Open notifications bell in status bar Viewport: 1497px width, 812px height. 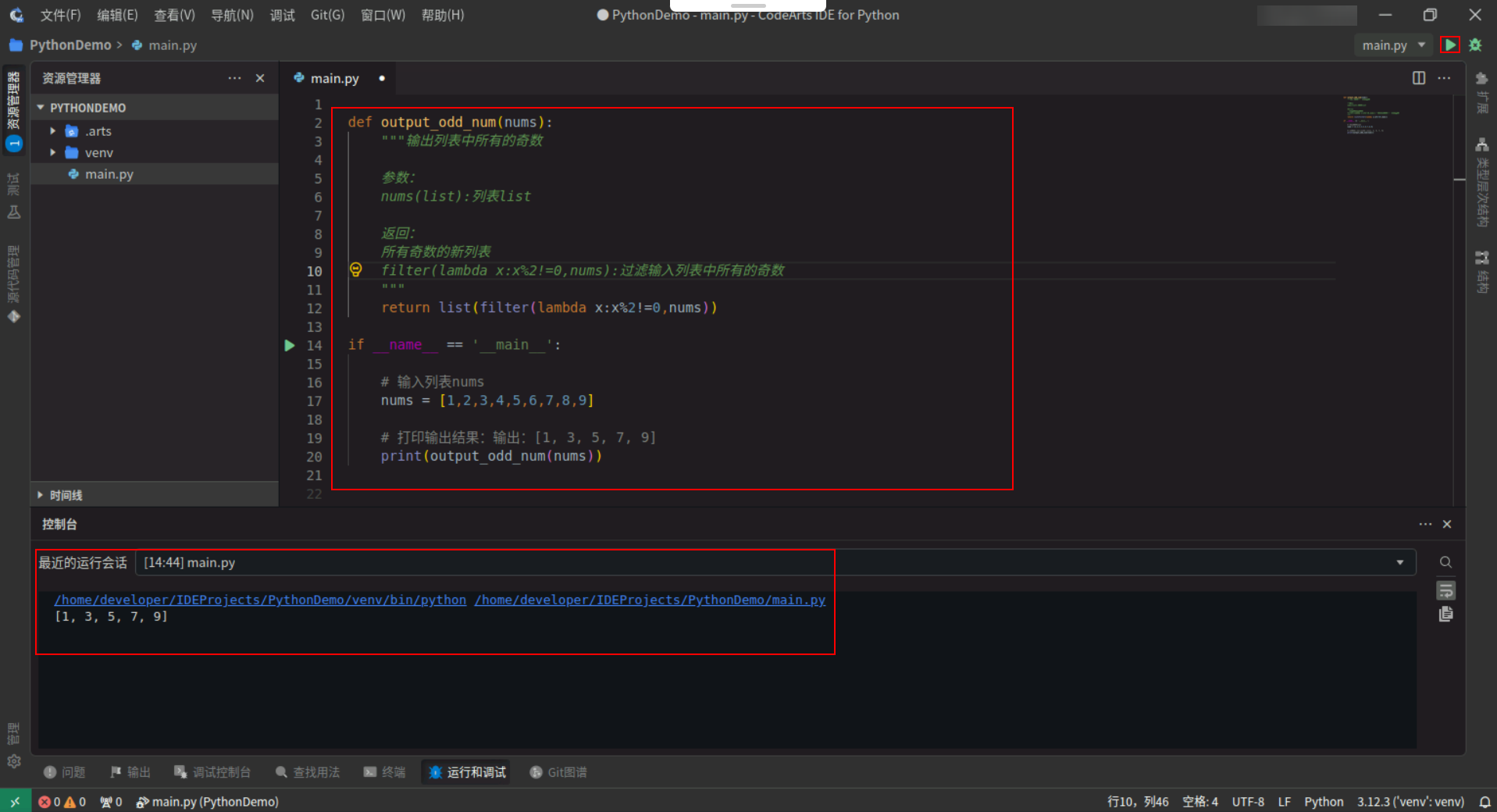coord(1485,802)
